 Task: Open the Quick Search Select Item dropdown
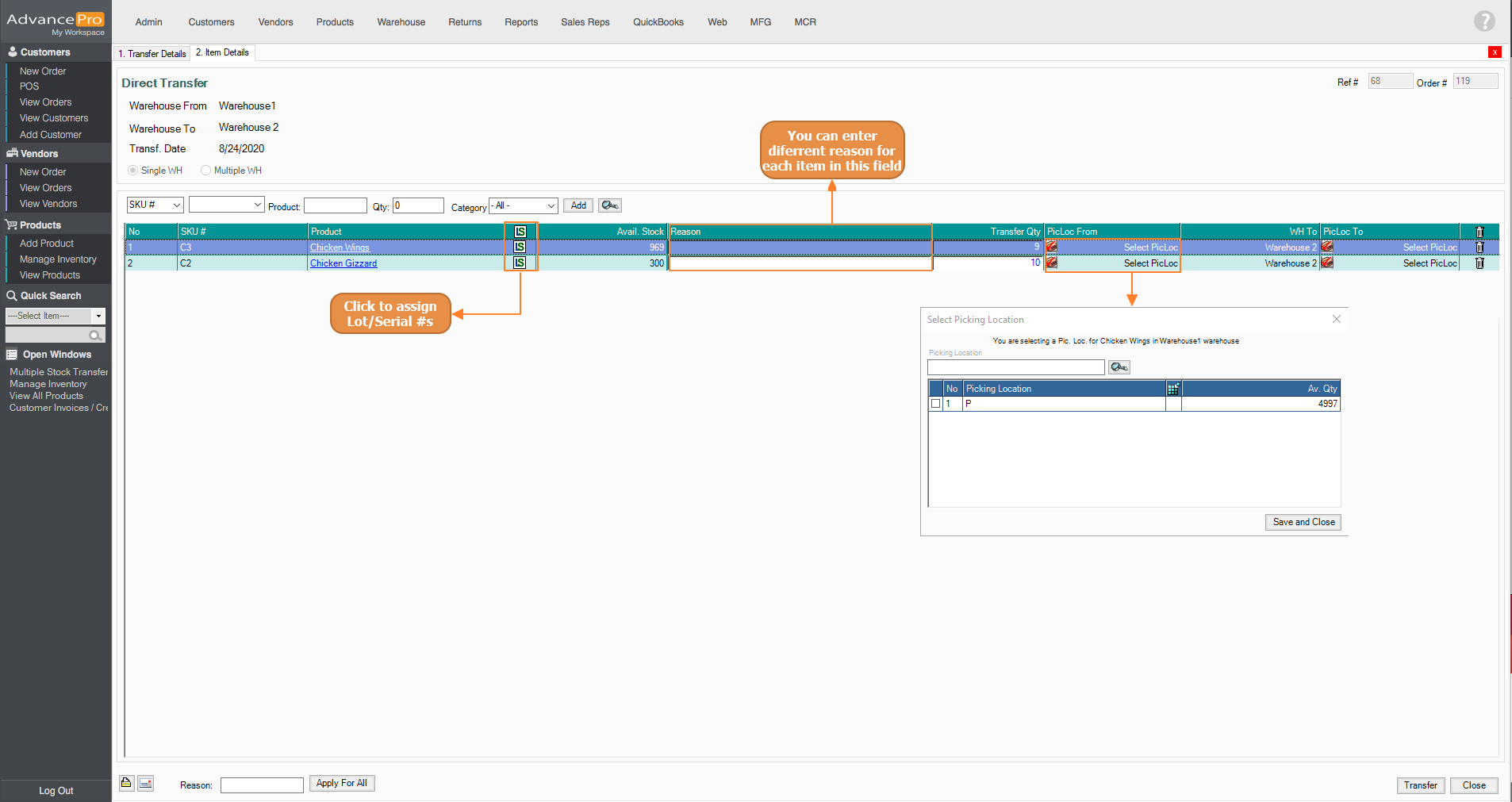[98, 316]
